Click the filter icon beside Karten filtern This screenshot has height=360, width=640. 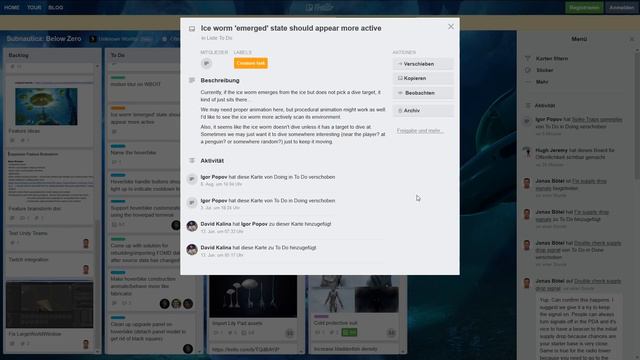tap(527, 59)
